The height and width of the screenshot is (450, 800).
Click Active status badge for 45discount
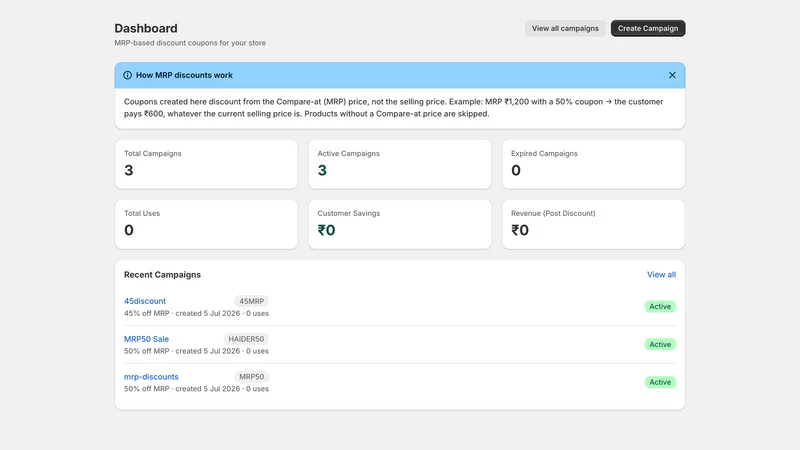pyautogui.click(x=660, y=307)
